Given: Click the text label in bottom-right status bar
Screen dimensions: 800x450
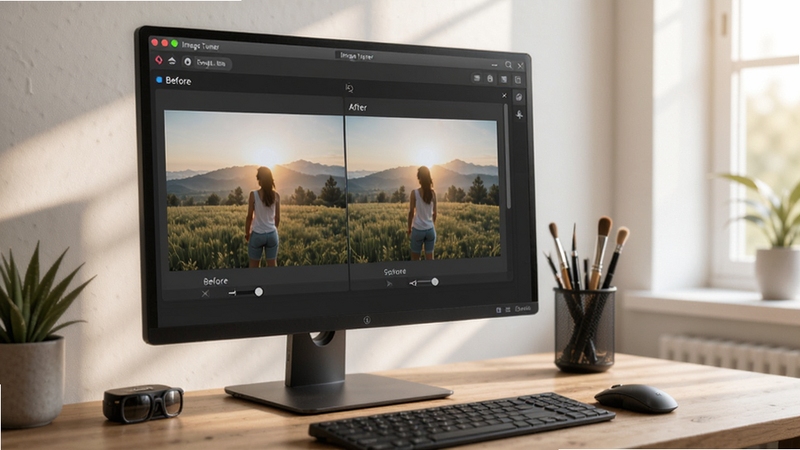Looking at the screenshot, I should pyautogui.click(x=523, y=309).
